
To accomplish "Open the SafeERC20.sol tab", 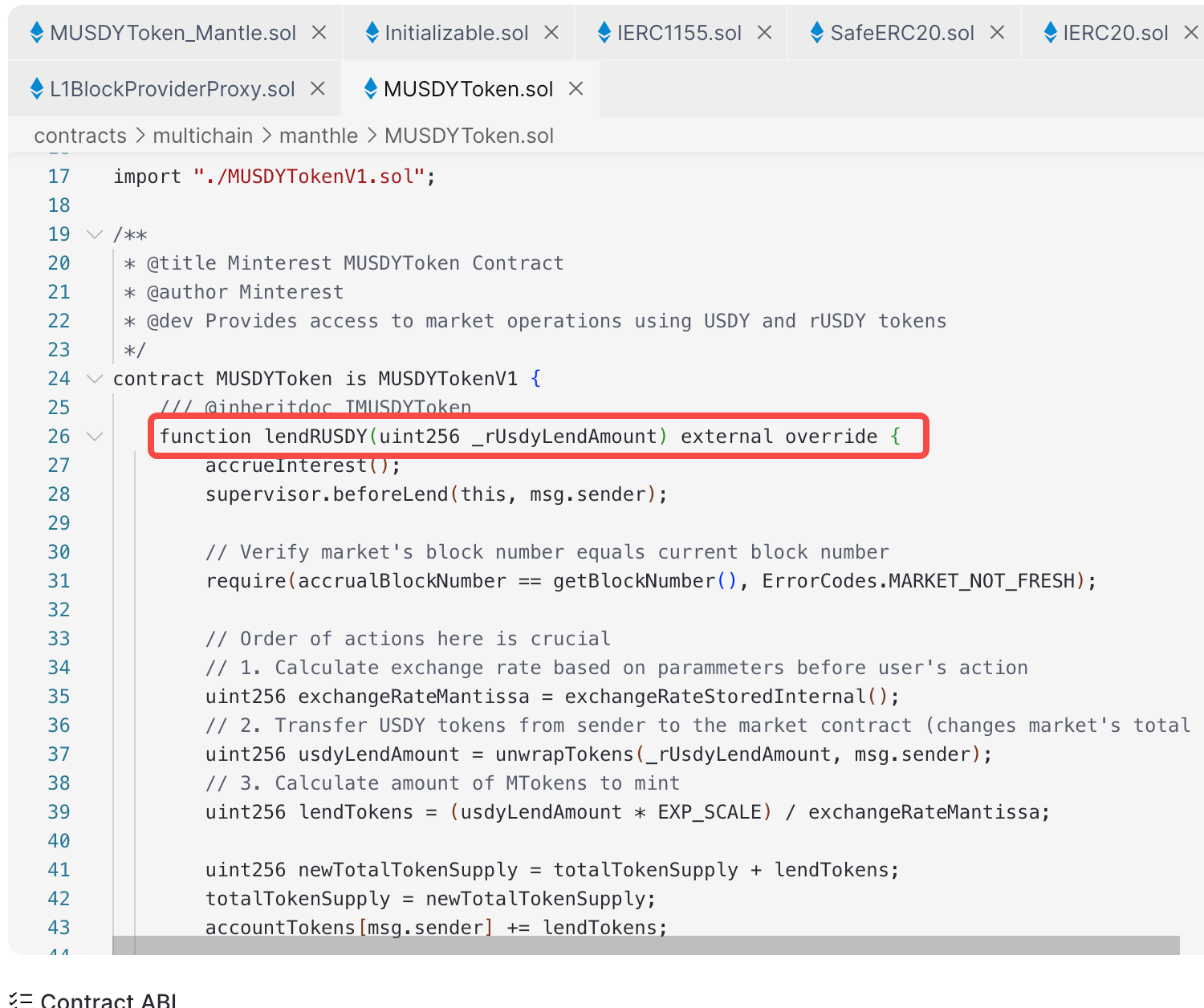I will point(902,33).
